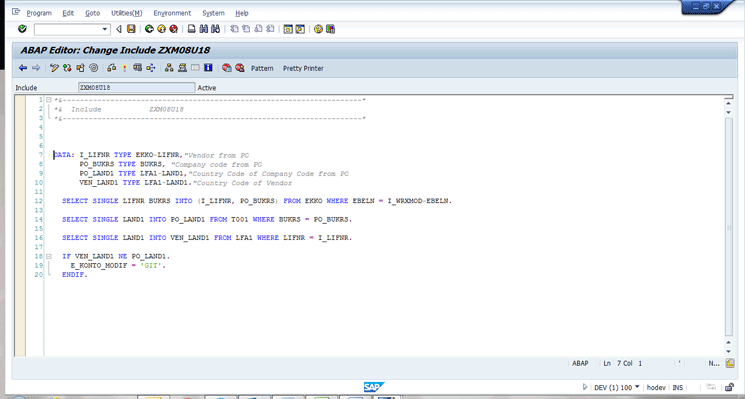The height and width of the screenshot is (399, 745).
Task: Open the System menu
Action: 213,13
